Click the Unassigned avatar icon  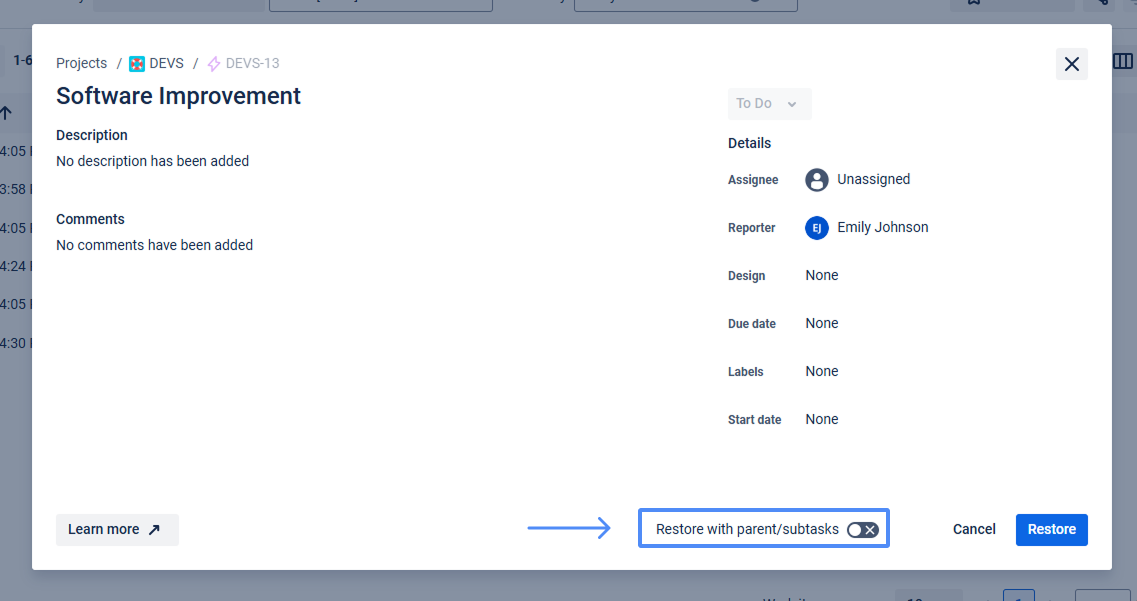(817, 180)
